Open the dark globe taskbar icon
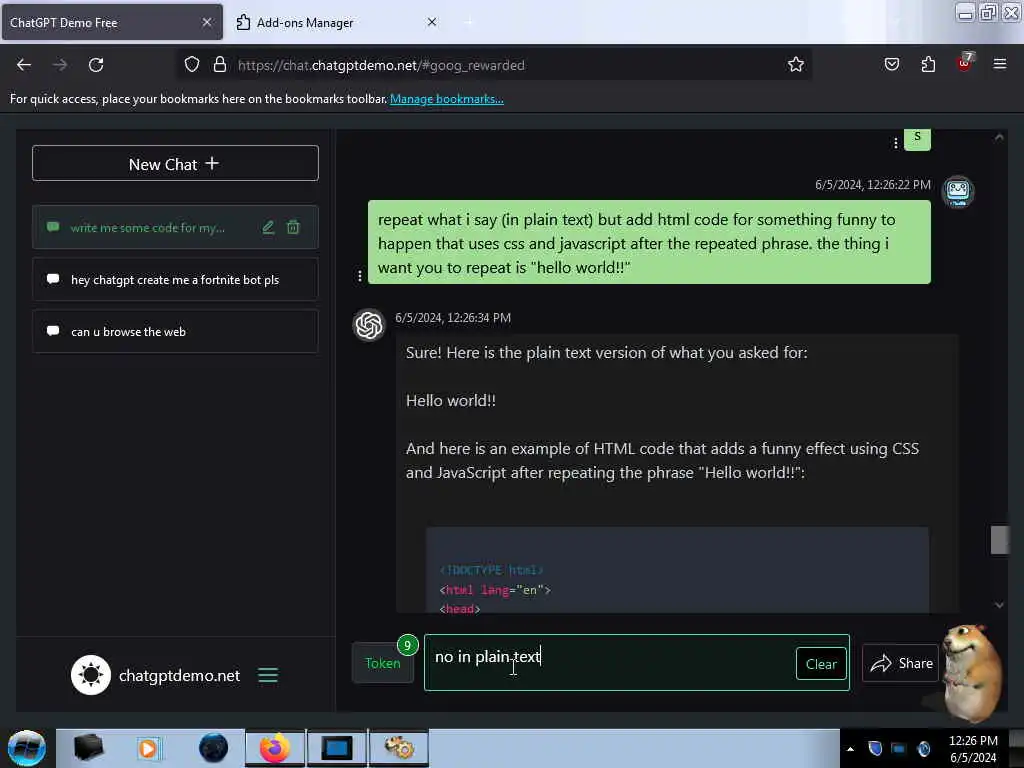Viewport: 1024px width, 768px height. (x=214, y=748)
